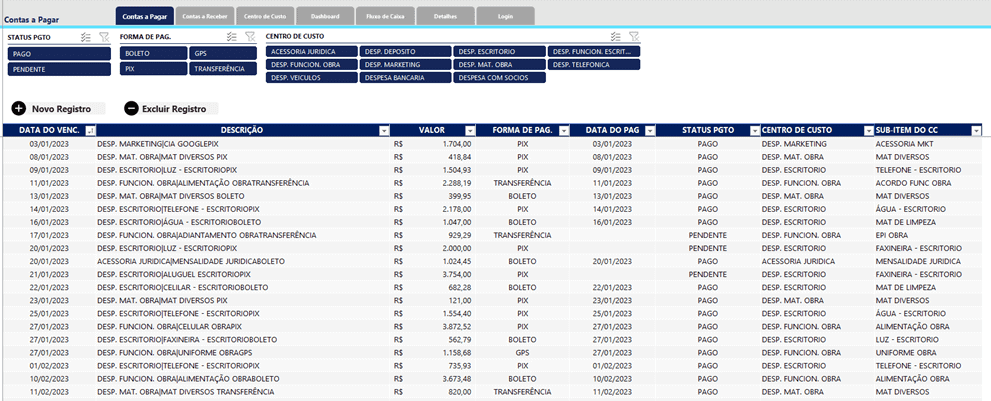The height and width of the screenshot is (401, 991).
Task: Go to the Dashboard tab
Action: click(325, 16)
